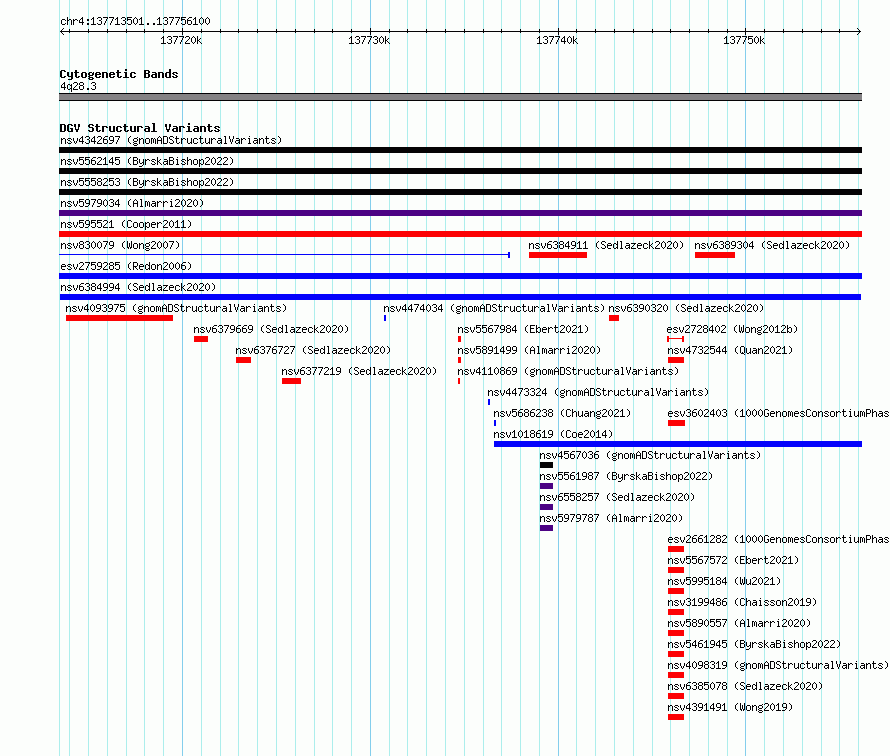Select the nsv4110869 gnomADStructuralVariants label
The width and height of the screenshot is (890, 756).
(568, 371)
